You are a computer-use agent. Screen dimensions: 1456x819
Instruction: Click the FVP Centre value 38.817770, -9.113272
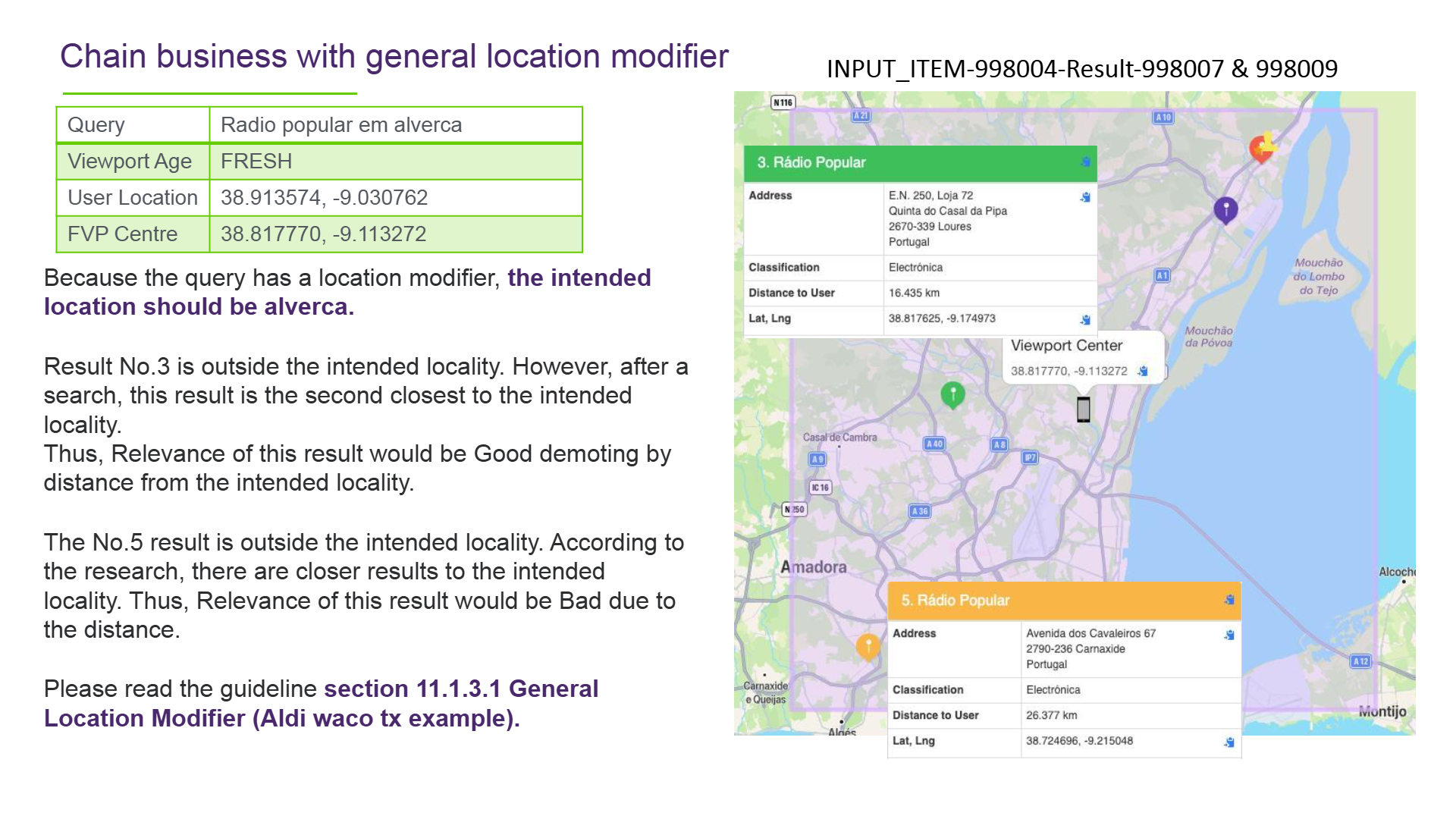click(x=324, y=234)
